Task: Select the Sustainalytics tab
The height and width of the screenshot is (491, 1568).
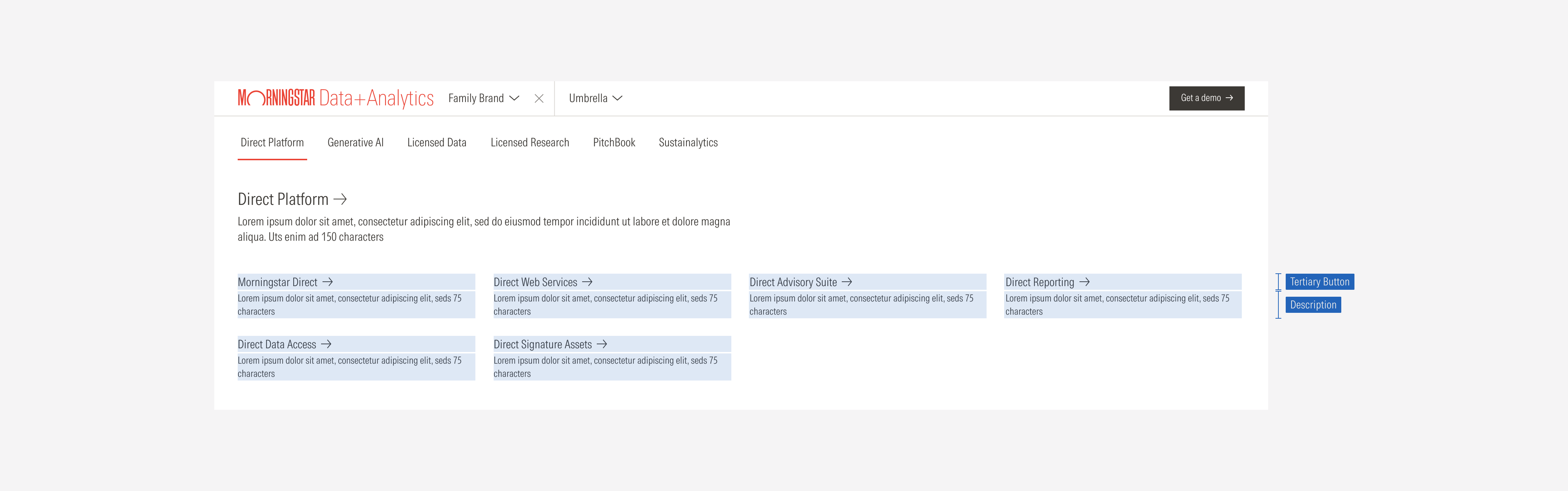Action: (x=688, y=143)
